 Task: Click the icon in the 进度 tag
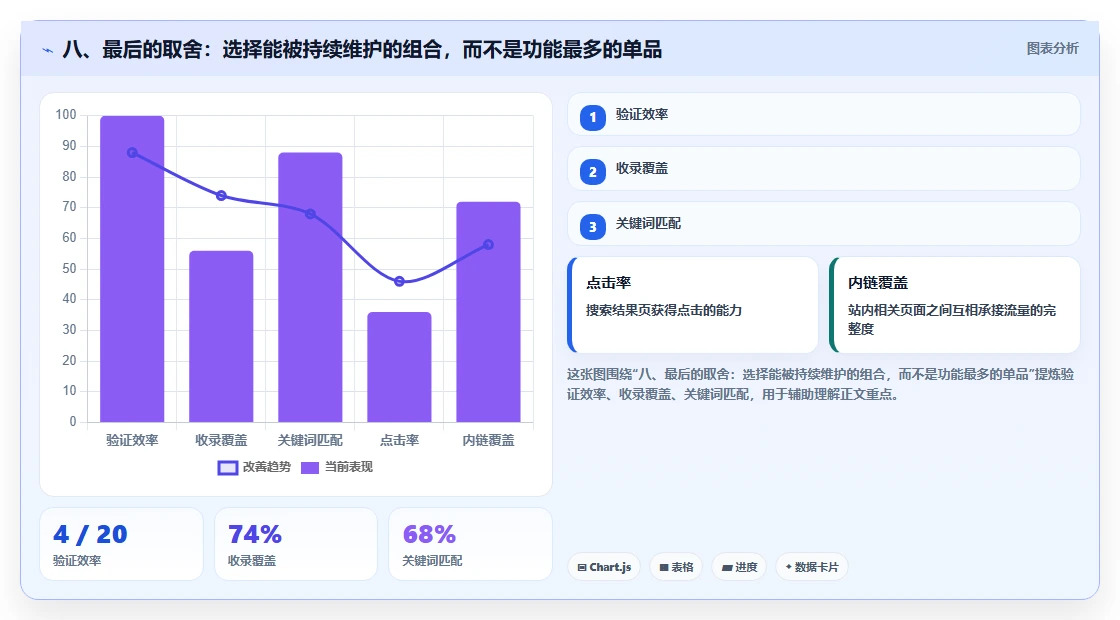(726, 567)
